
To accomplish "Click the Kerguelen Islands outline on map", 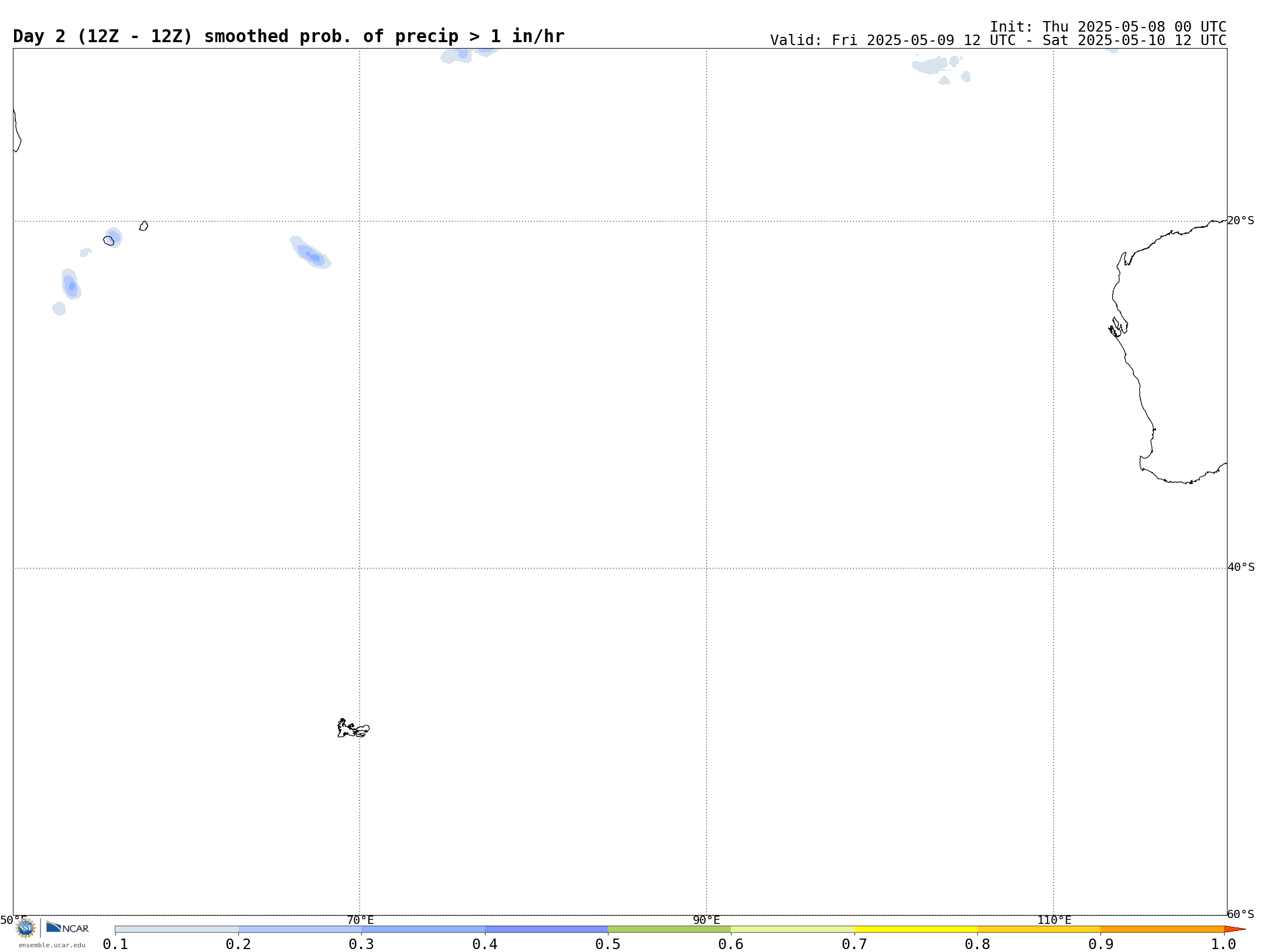I will pos(353,728).
